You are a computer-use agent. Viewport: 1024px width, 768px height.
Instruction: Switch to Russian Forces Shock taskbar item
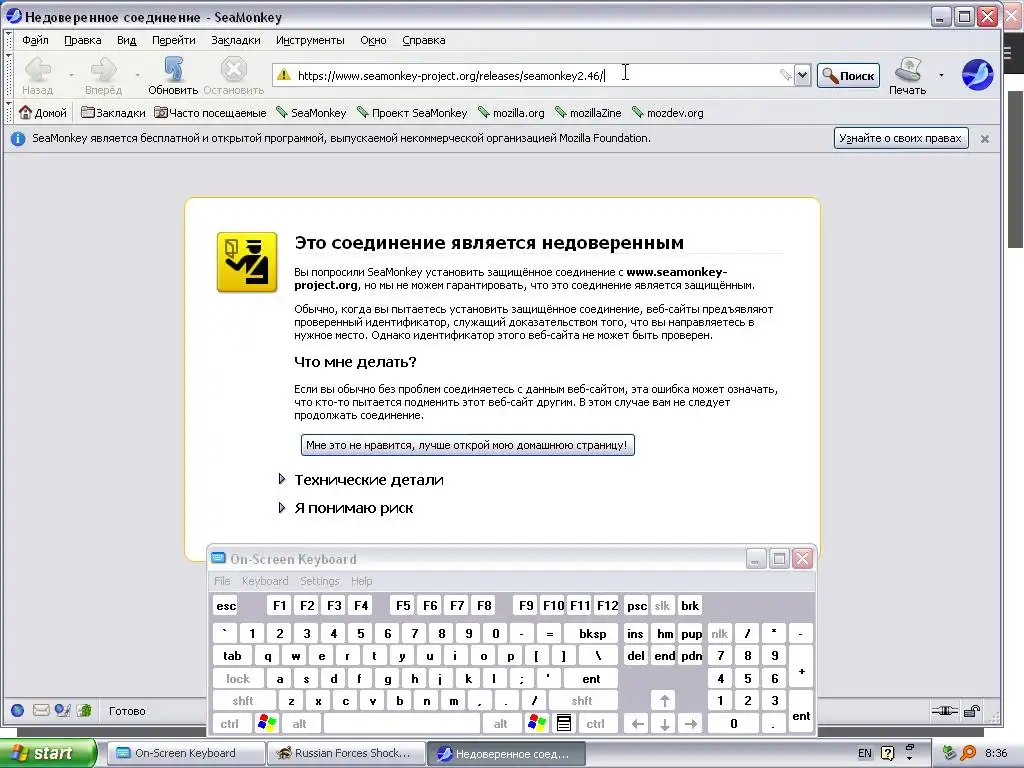click(345, 753)
